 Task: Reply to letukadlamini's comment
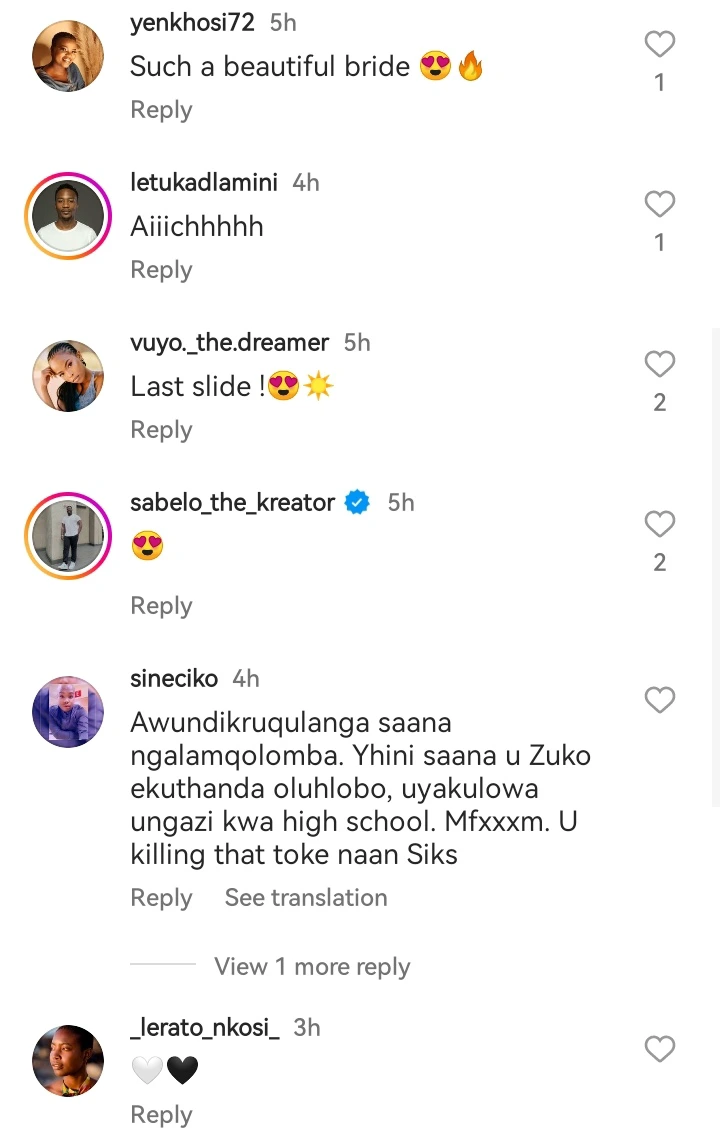161,270
